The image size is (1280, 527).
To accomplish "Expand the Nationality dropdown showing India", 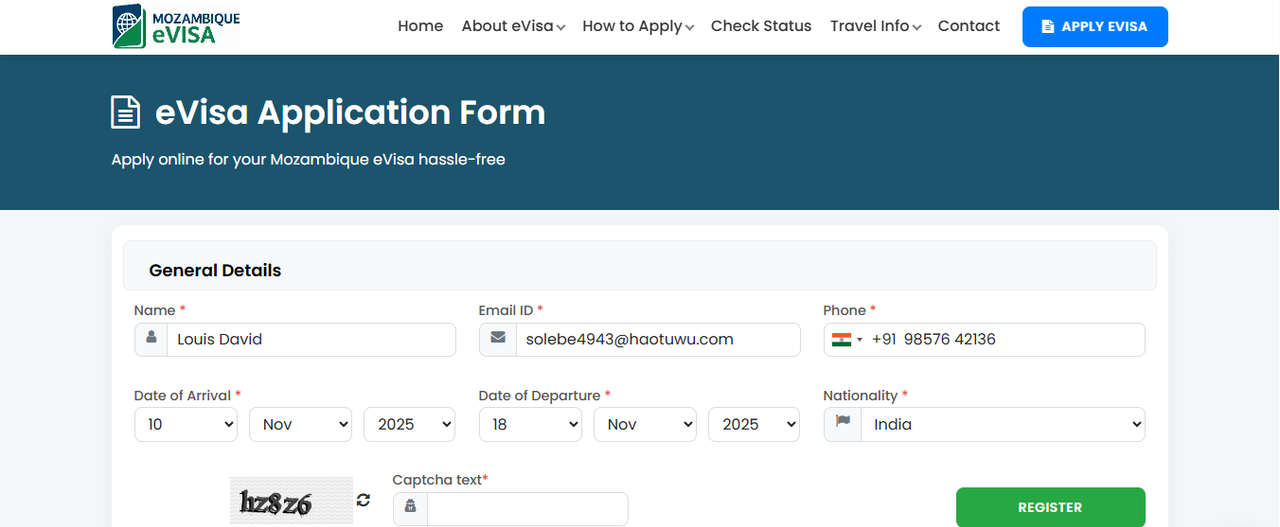I will [1002, 424].
